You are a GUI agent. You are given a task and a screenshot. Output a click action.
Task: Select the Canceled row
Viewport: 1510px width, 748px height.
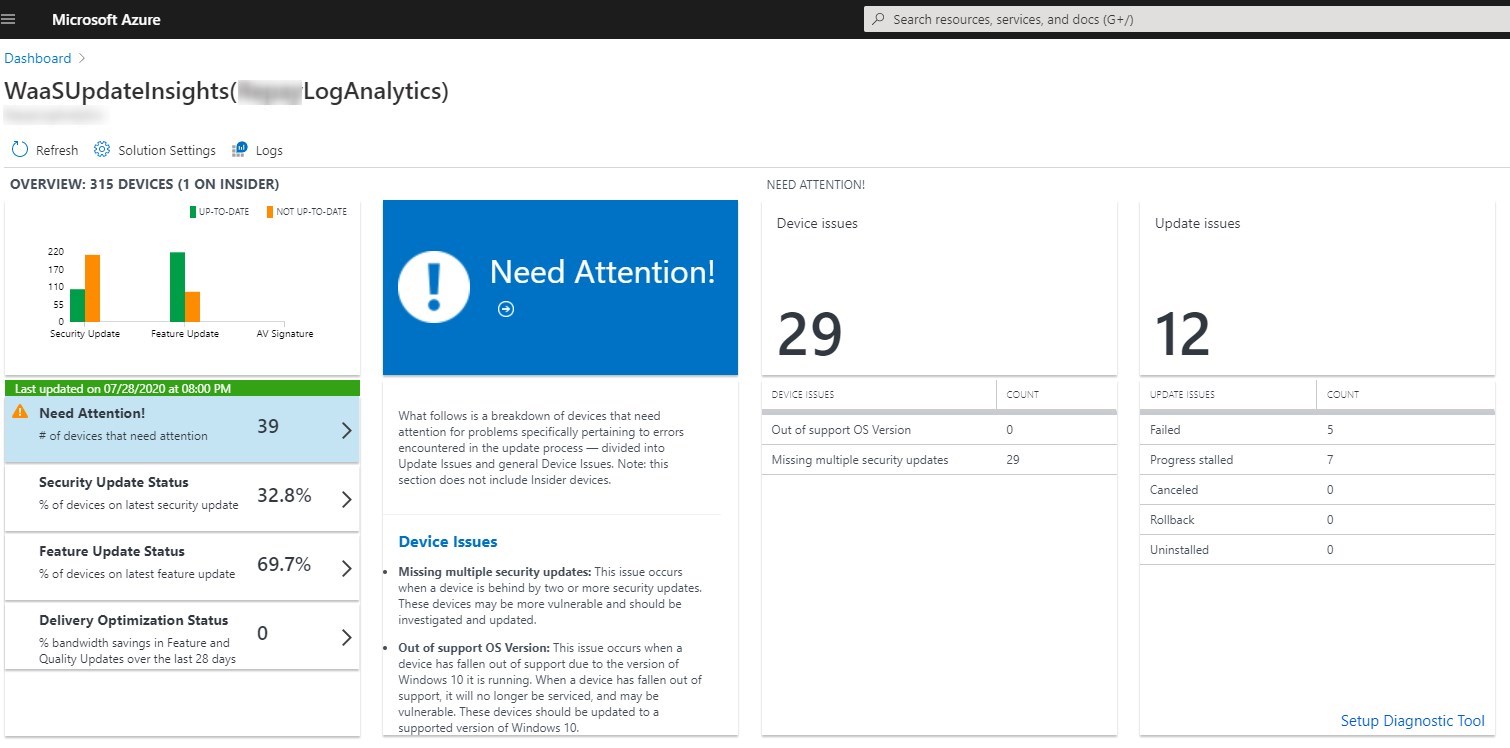coord(1317,490)
